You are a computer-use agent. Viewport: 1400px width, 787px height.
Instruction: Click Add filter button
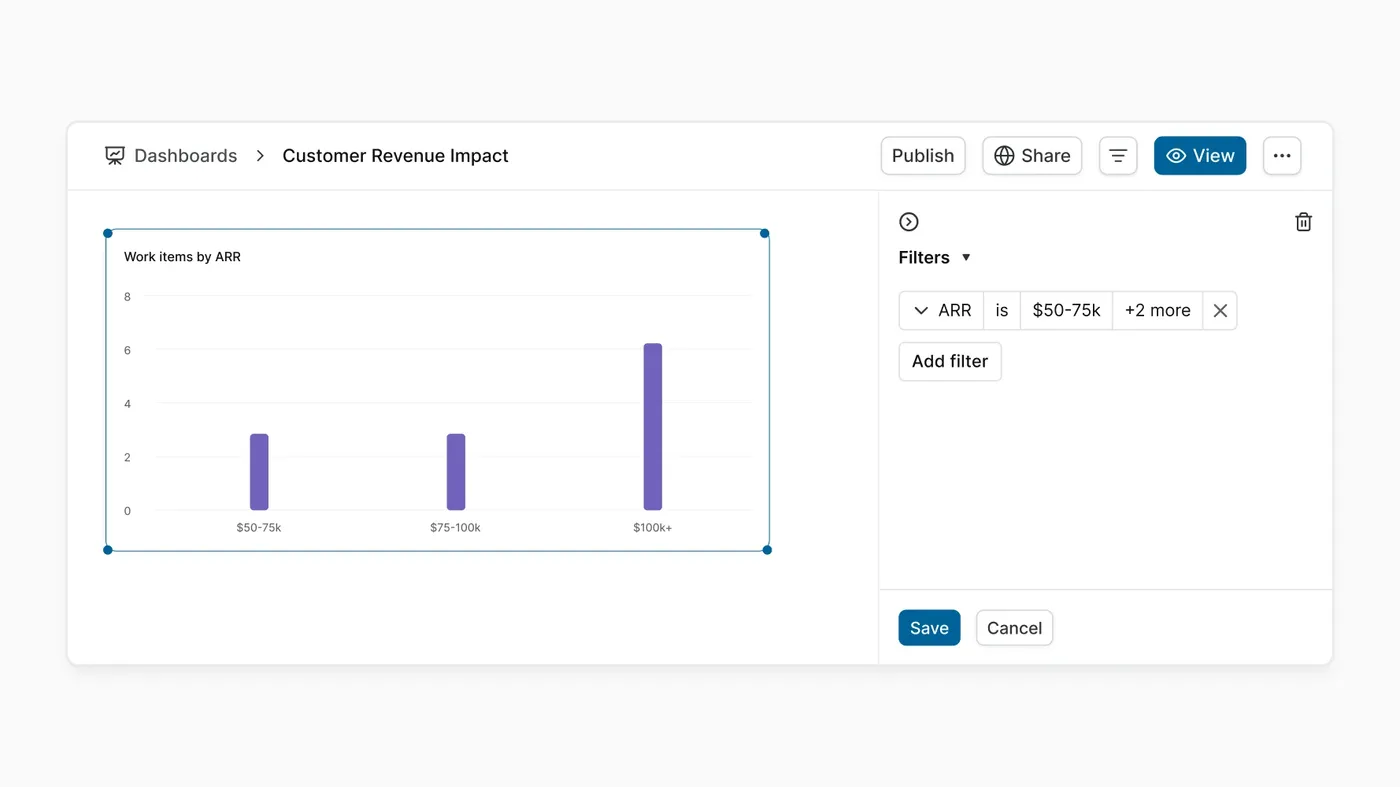[x=950, y=361]
